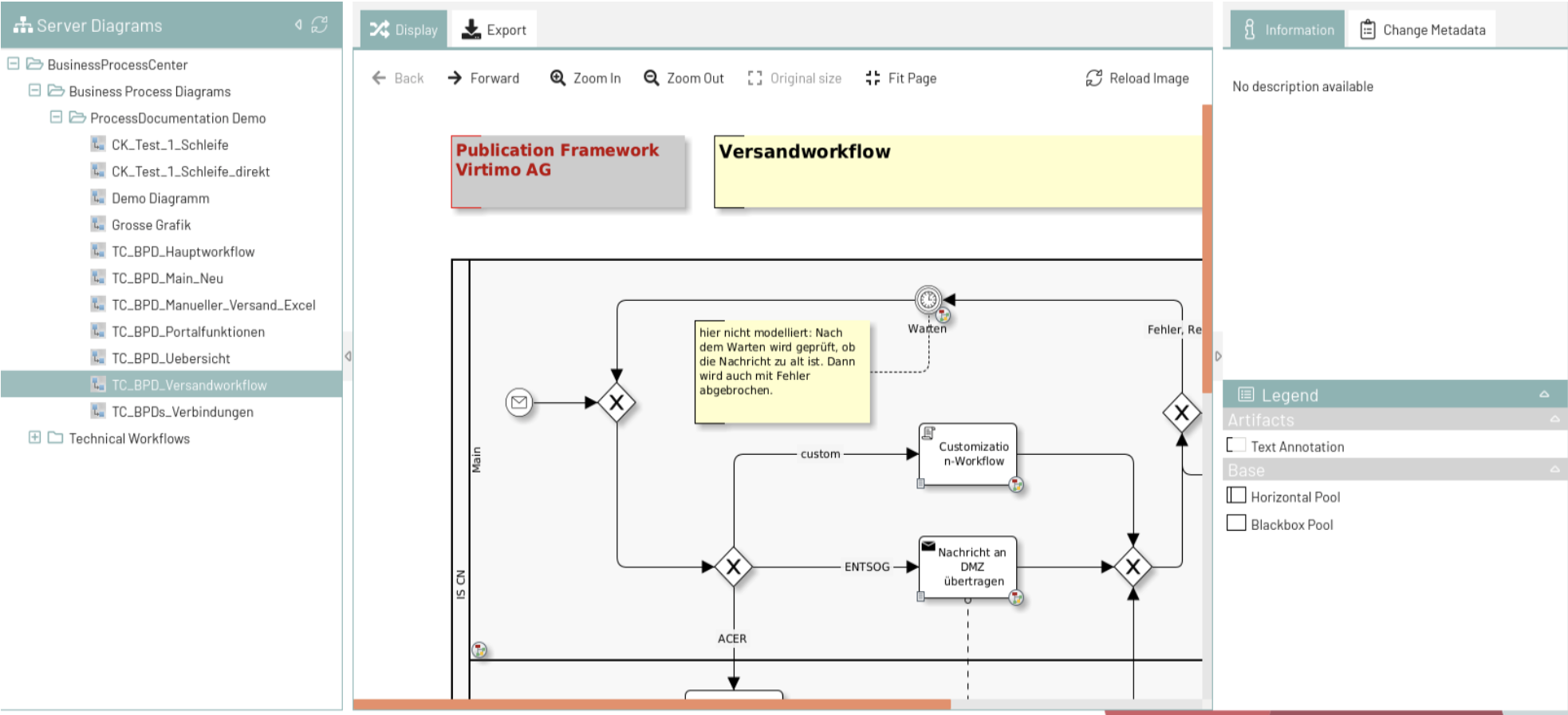Click the collapse arrow in Server Diagrams header
The height and width of the screenshot is (715, 1568).
298,25
